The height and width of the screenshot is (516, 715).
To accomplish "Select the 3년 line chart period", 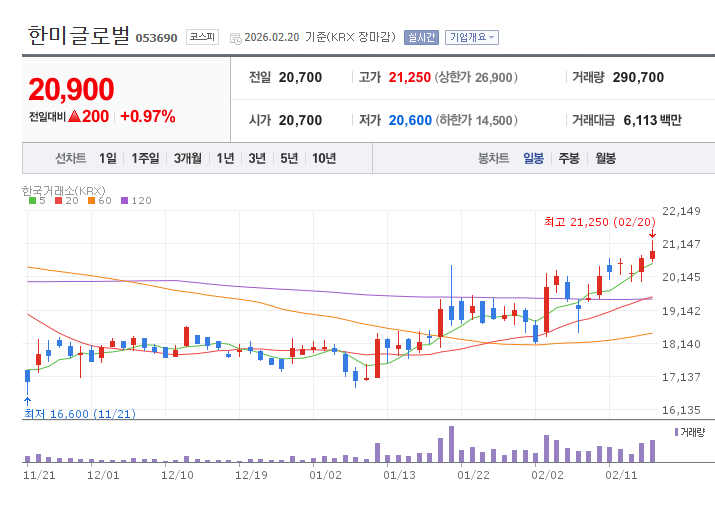I will [x=257, y=158].
